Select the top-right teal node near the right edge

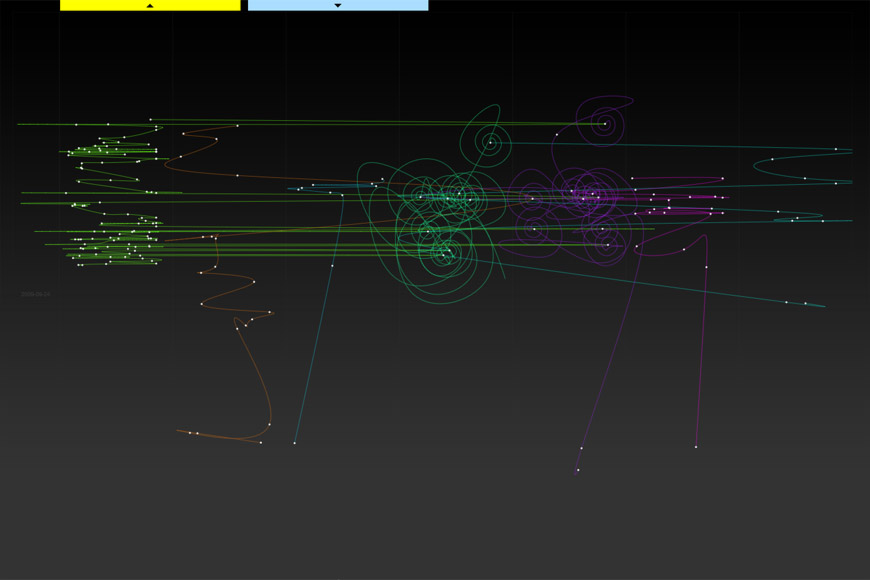click(836, 149)
